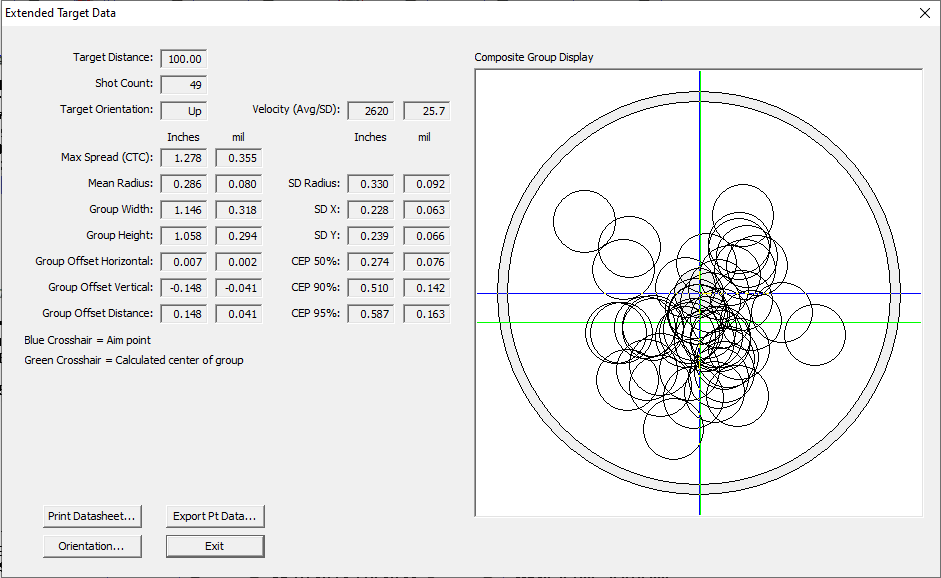Click Group Offset Distance mil 0.041

(239, 314)
